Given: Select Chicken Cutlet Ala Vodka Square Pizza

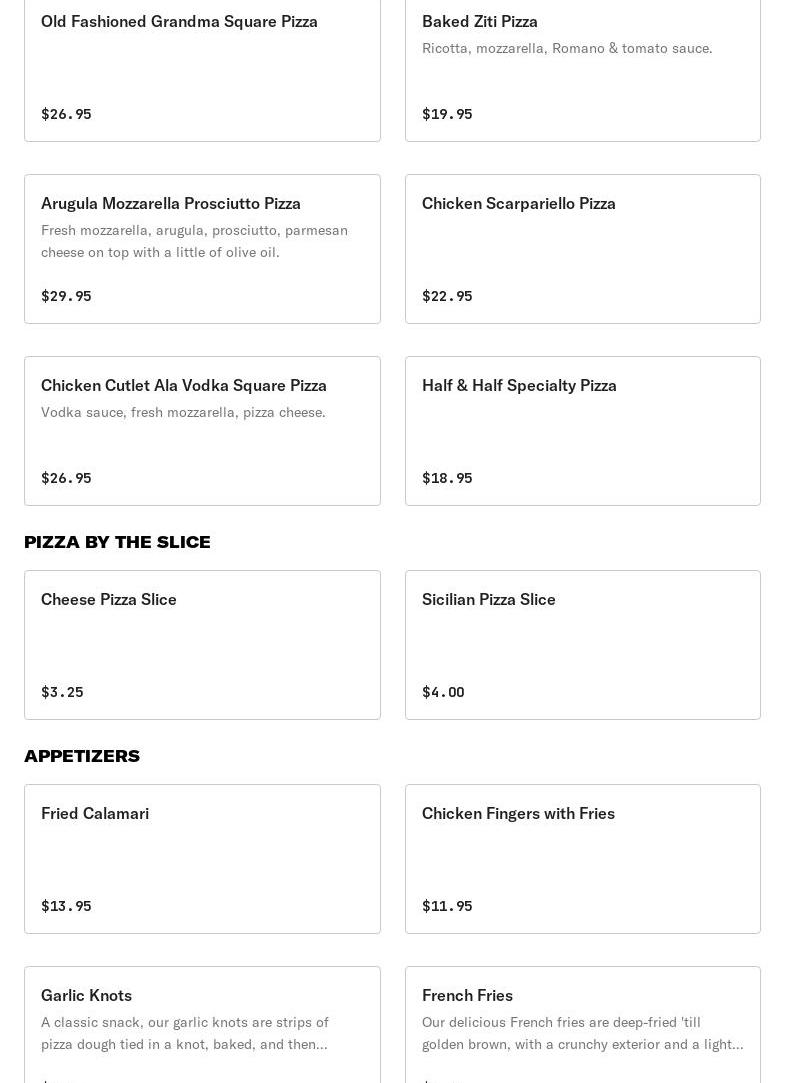Looking at the screenshot, I should coord(184,385).
